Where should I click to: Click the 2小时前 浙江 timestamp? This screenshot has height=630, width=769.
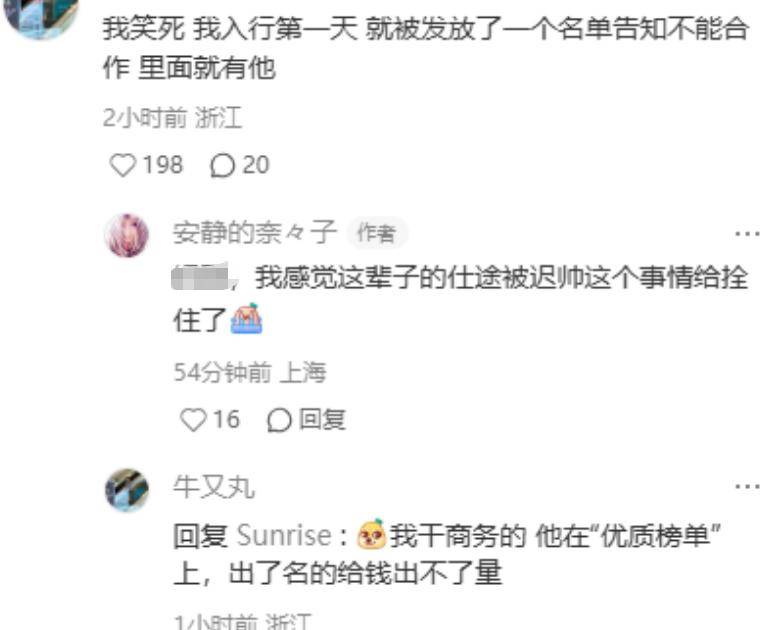pyautogui.click(x=173, y=118)
